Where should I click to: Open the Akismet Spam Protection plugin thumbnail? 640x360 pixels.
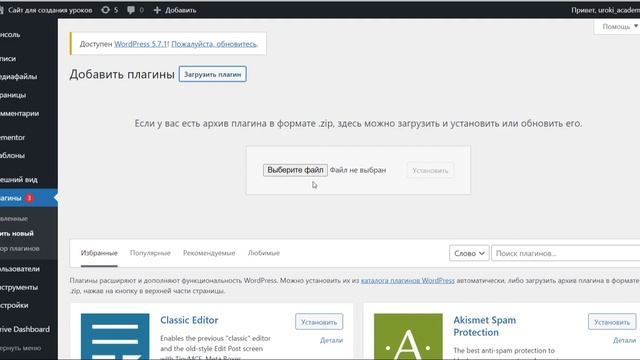point(408,336)
